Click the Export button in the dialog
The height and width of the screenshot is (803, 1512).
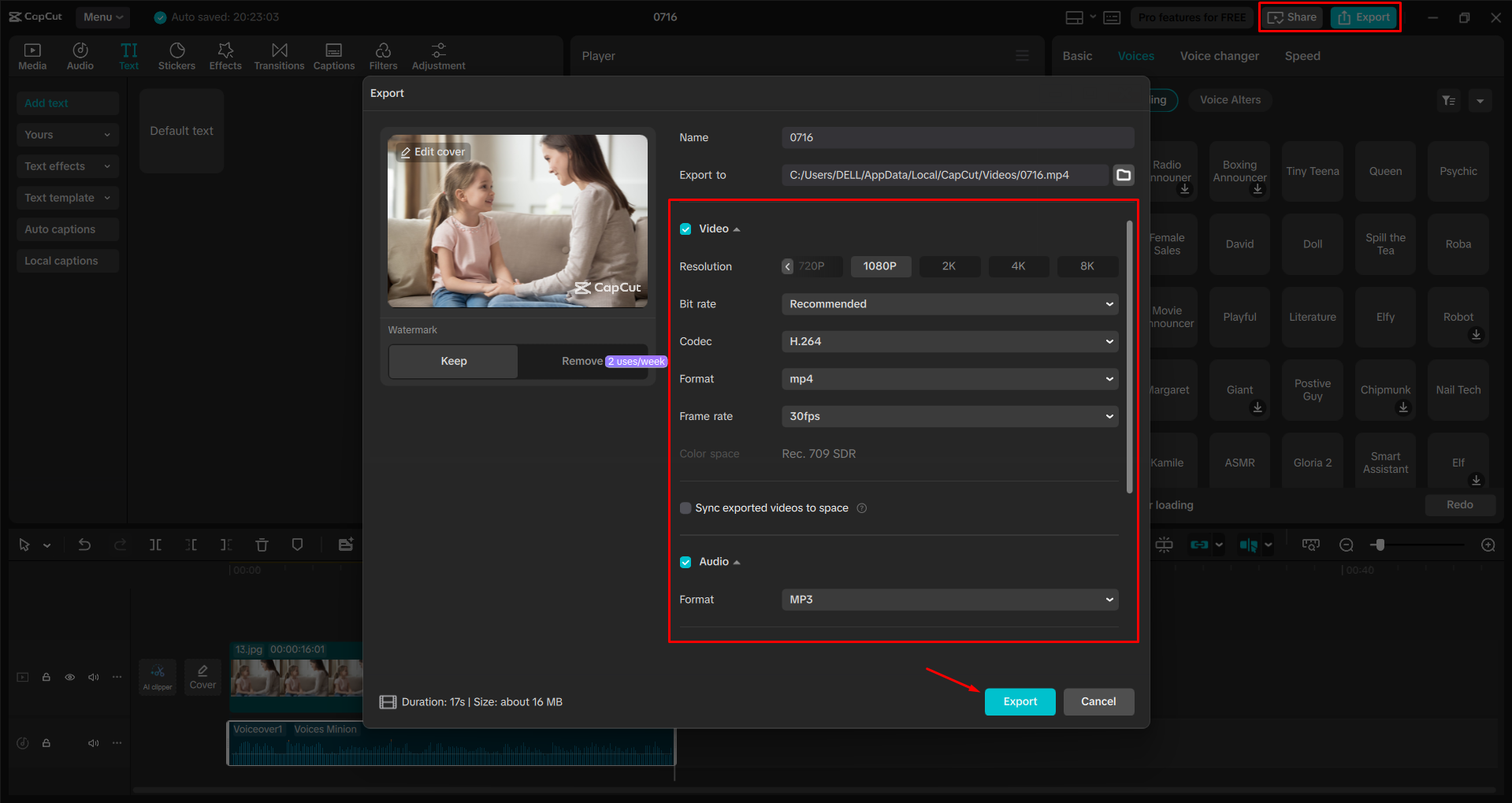pos(1020,701)
